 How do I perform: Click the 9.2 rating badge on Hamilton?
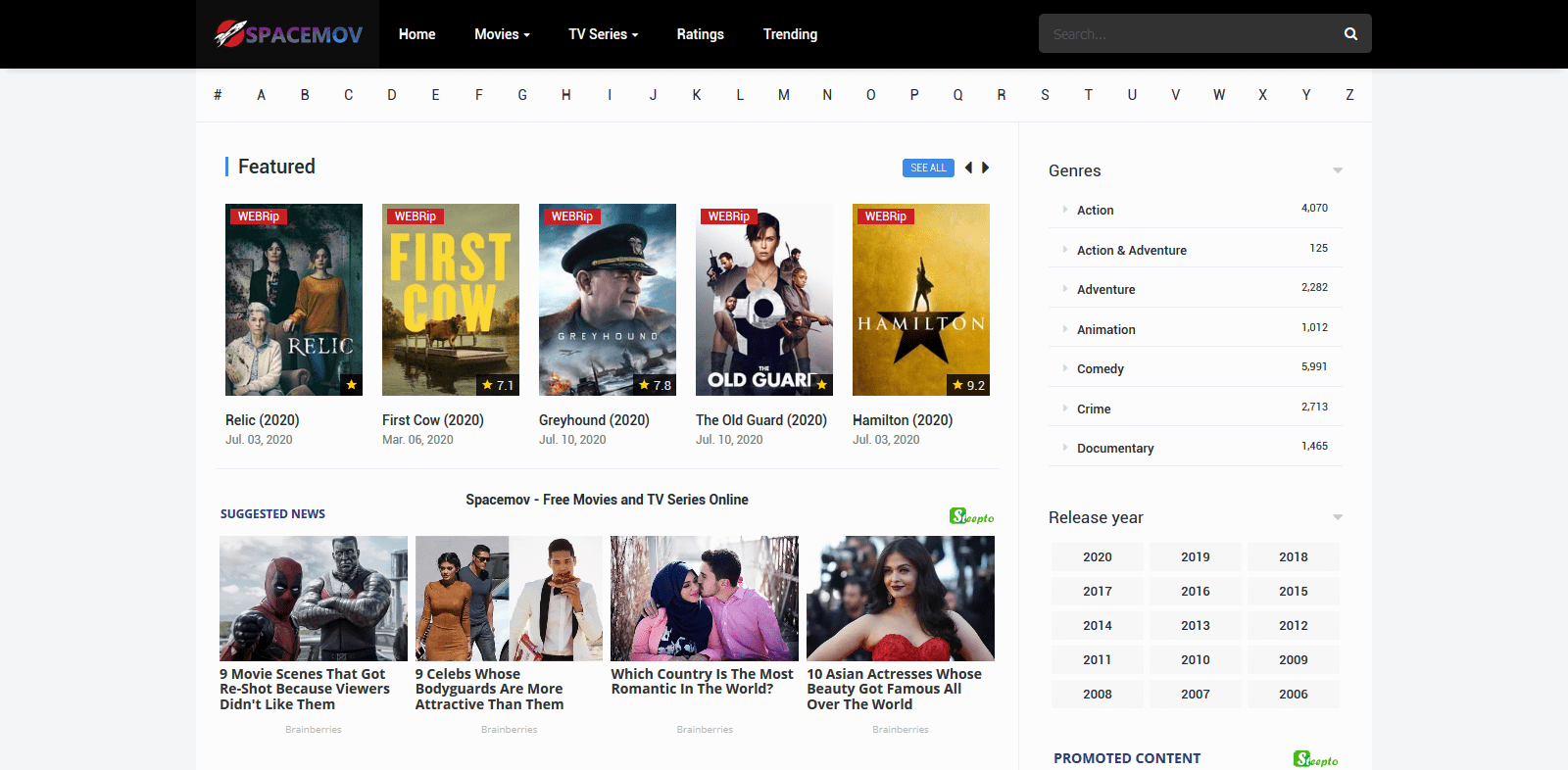pos(968,385)
